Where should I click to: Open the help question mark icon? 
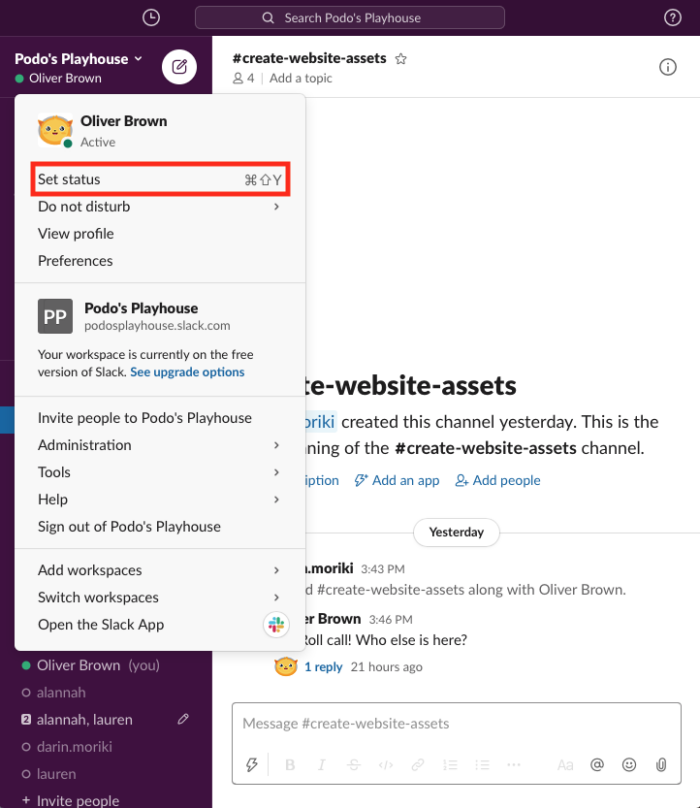pyautogui.click(x=673, y=17)
